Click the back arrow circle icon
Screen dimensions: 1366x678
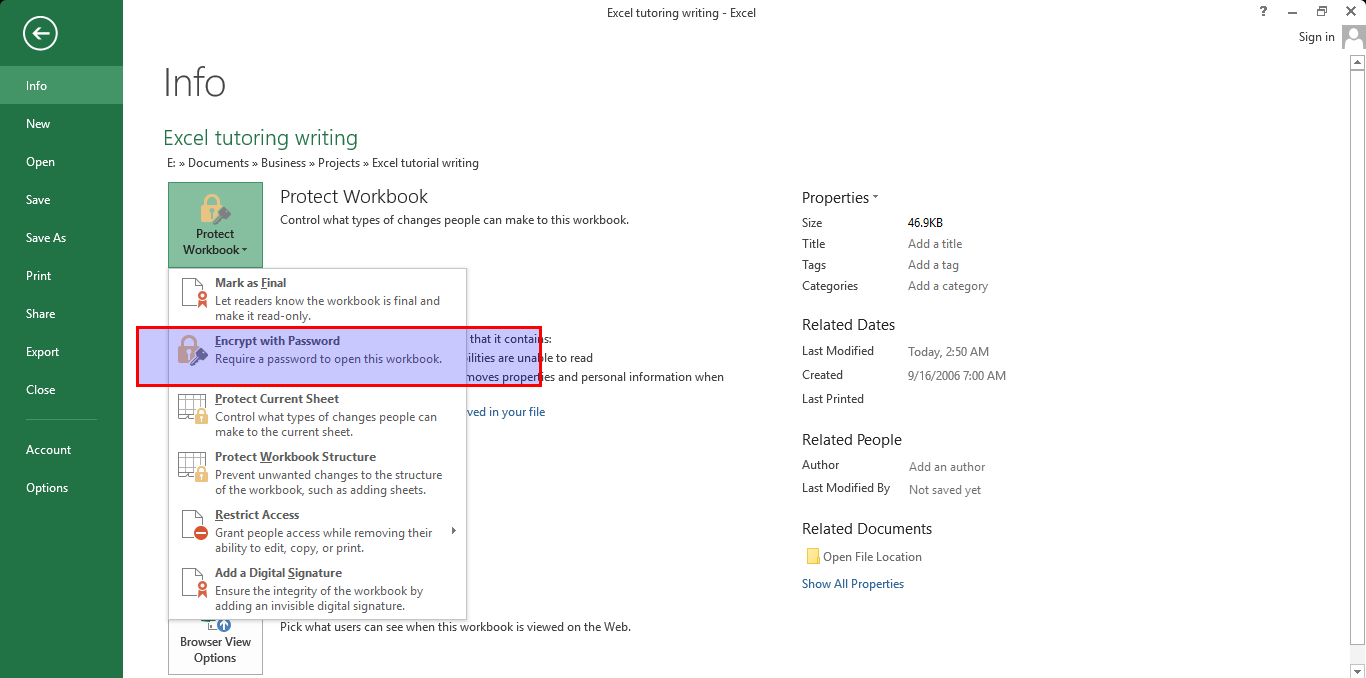(x=40, y=34)
